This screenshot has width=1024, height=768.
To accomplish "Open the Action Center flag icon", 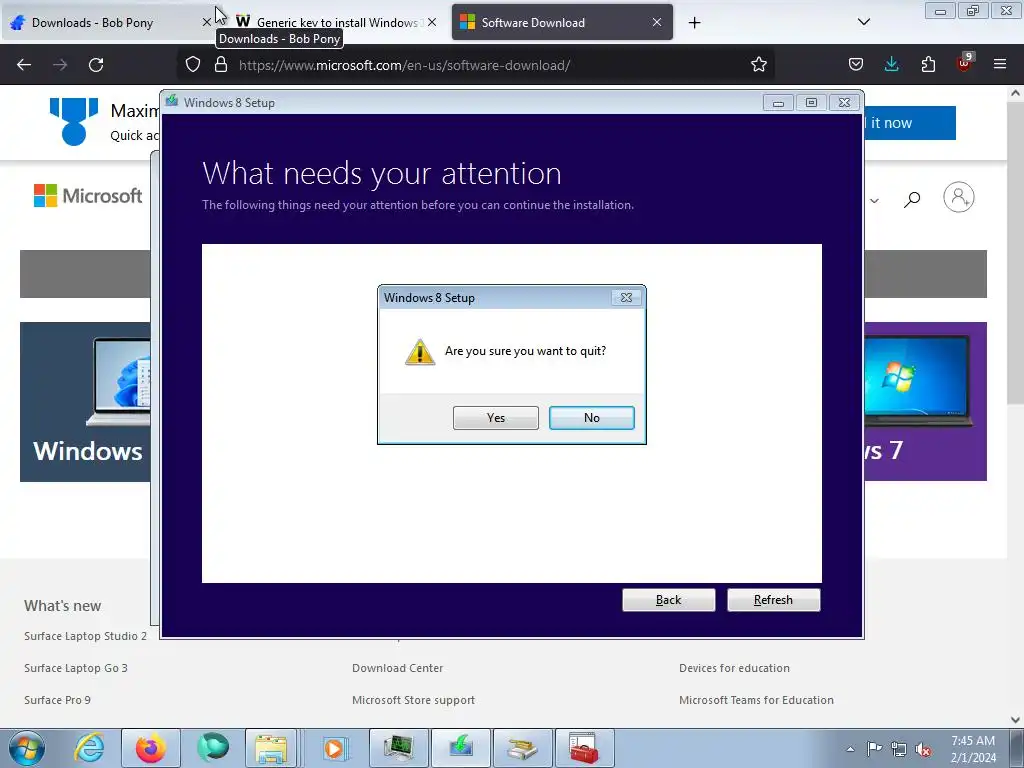I will [x=874, y=749].
